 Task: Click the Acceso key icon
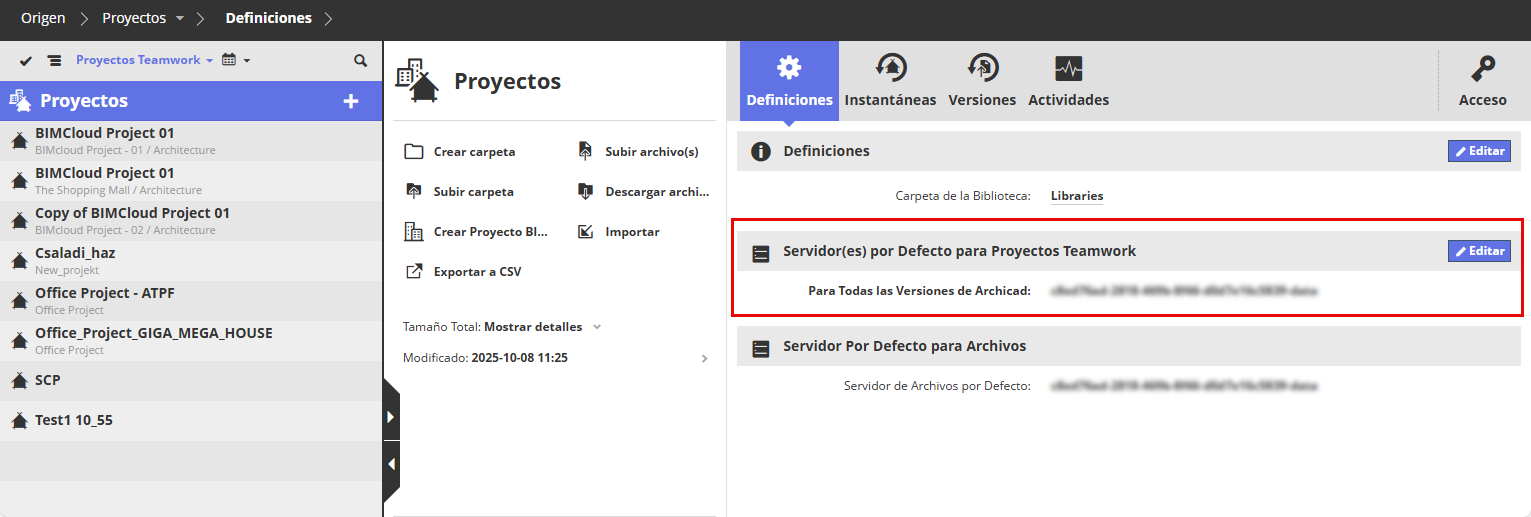(x=1482, y=70)
